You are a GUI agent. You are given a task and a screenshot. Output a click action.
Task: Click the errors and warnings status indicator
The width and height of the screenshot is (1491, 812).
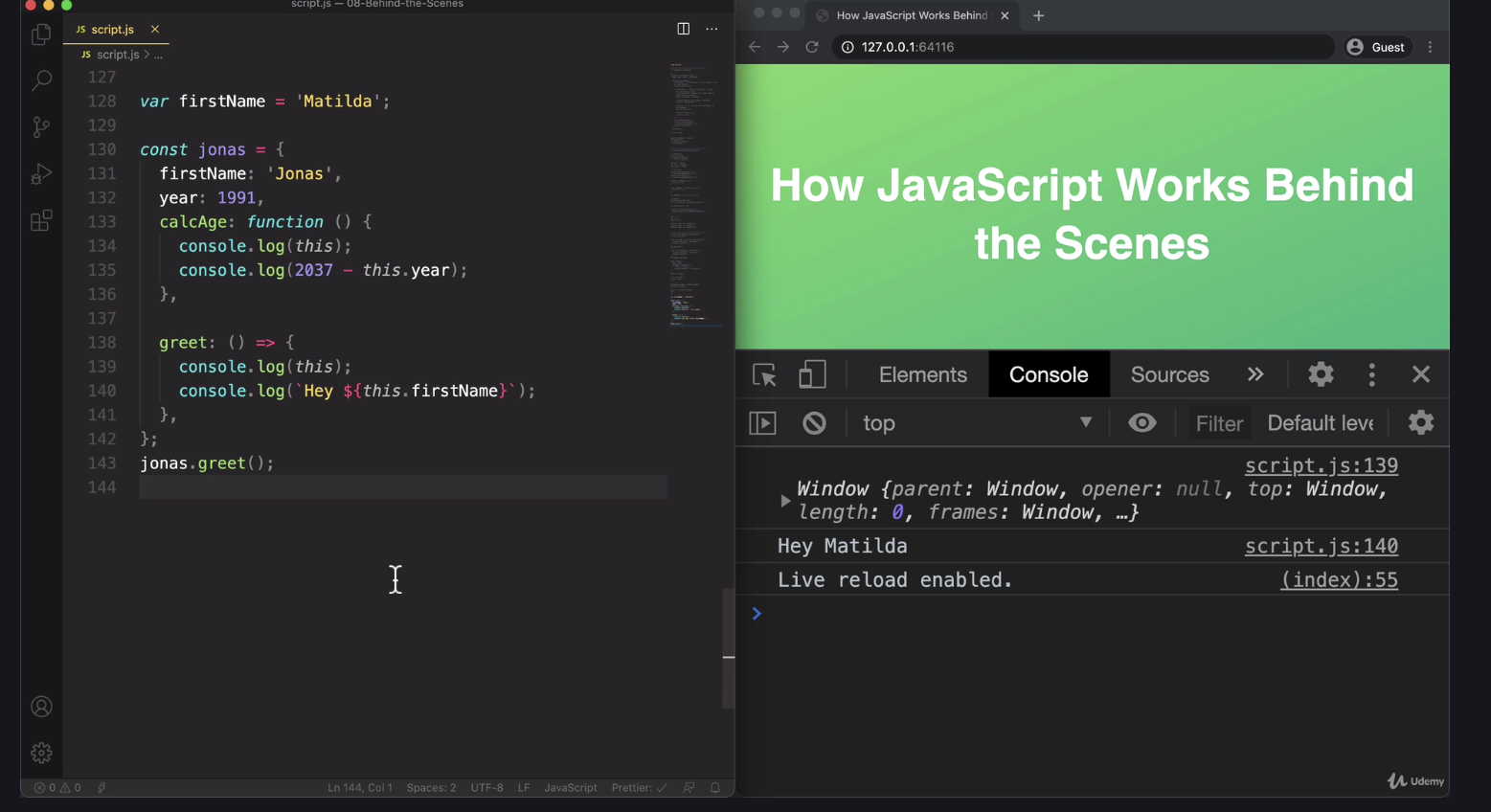pos(57,788)
